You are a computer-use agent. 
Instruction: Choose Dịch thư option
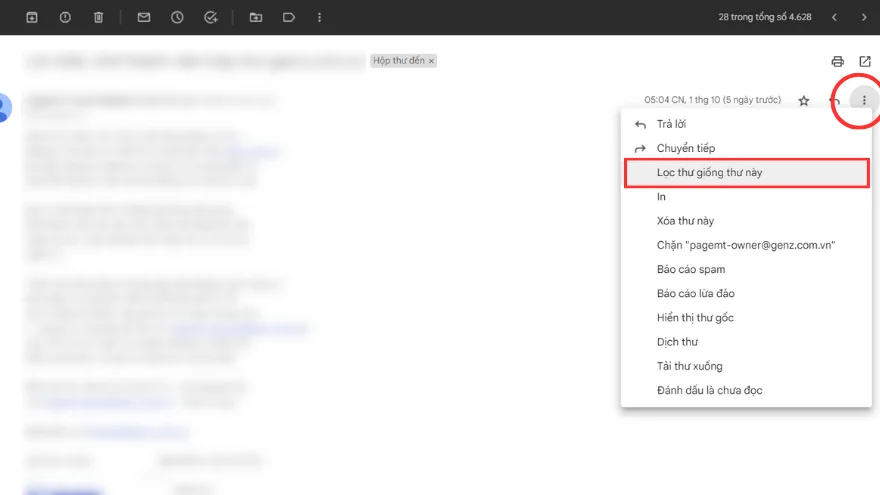tap(746, 341)
